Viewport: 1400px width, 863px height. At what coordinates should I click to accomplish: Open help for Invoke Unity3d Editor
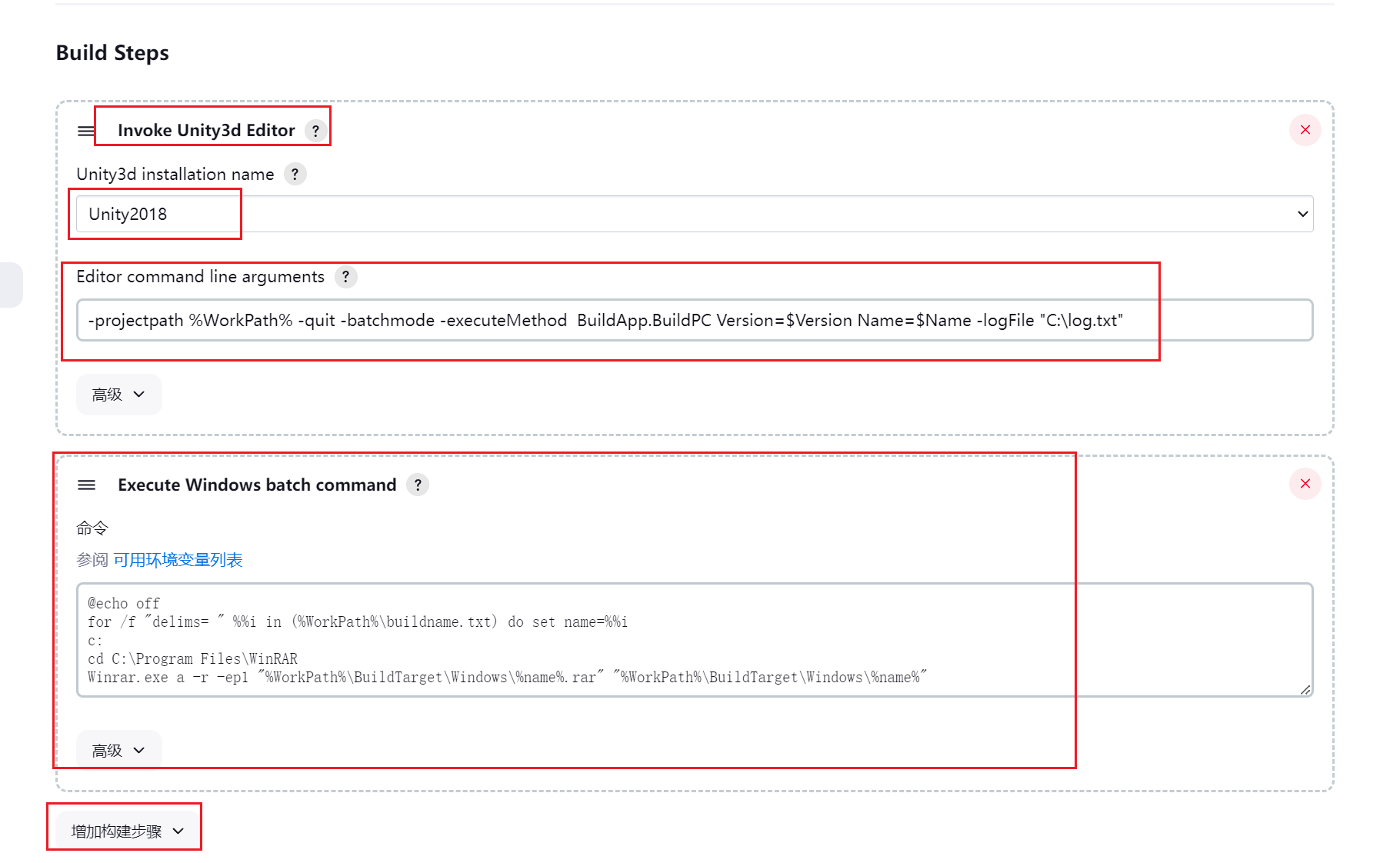point(315,131)
